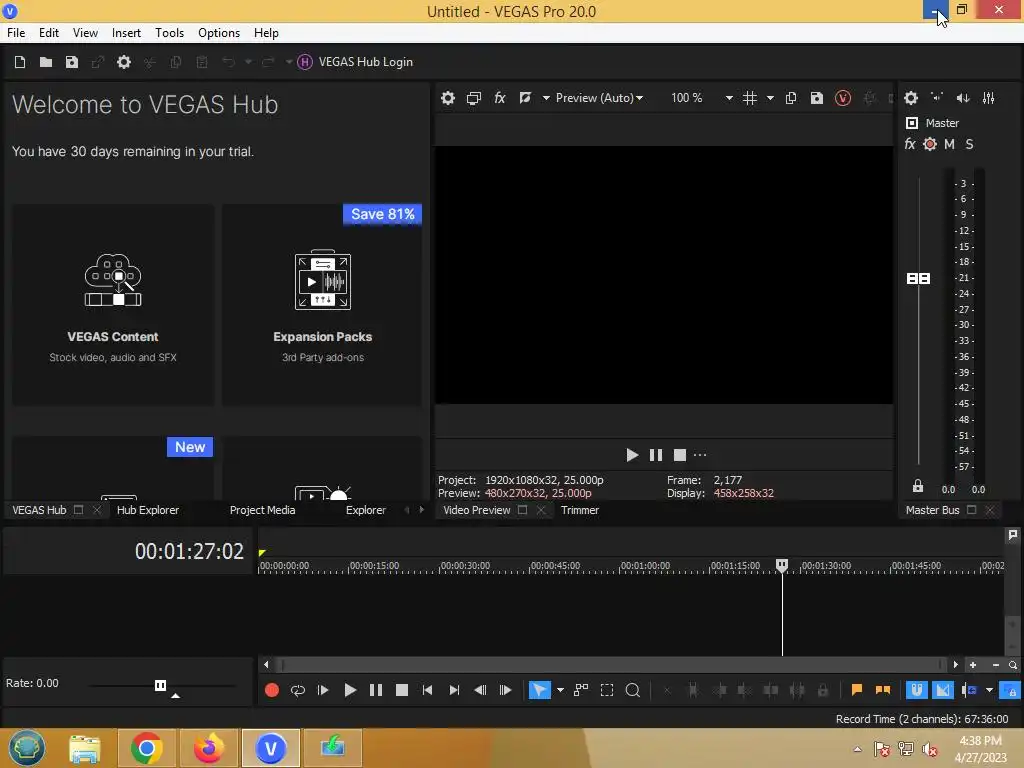Save snapshot to file icon

(817, 98)
